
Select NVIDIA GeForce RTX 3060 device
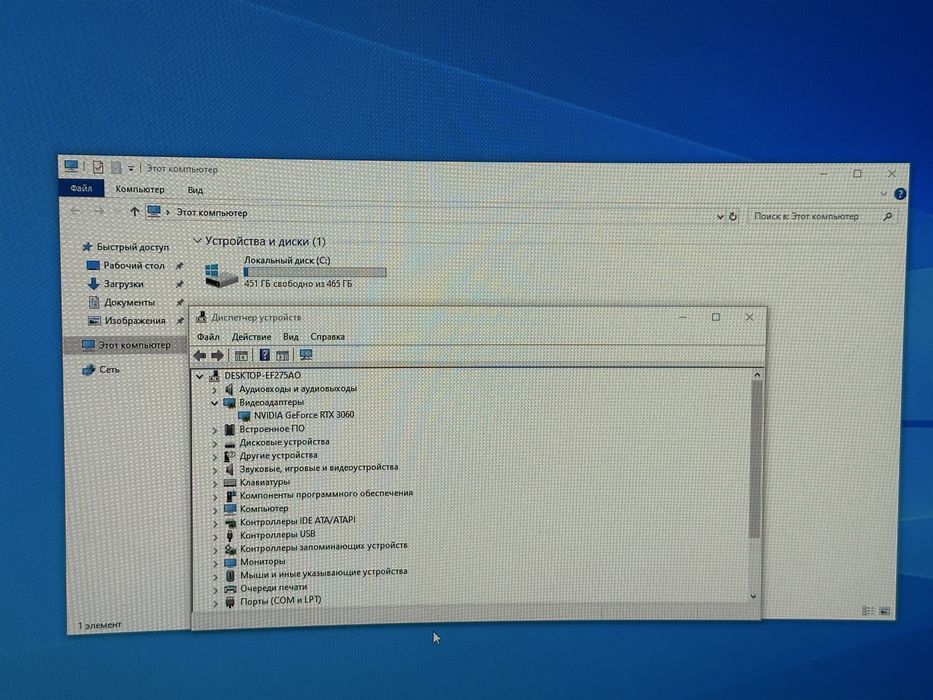[303, 415]
